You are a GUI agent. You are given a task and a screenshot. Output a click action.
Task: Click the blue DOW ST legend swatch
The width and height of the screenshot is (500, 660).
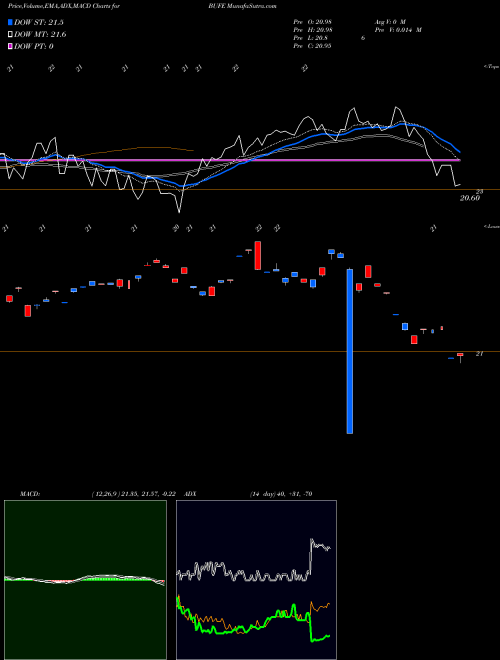(10, 22)
